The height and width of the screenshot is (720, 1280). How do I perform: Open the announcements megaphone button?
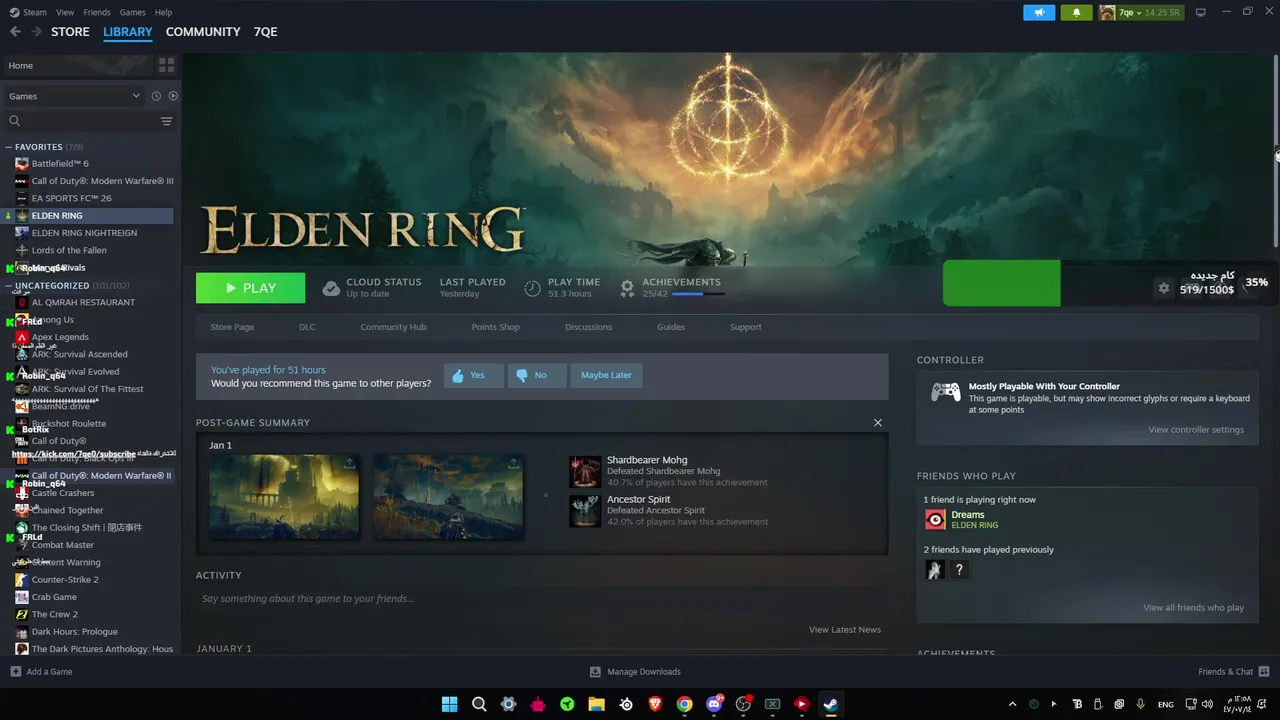[x=1039, y=12]
